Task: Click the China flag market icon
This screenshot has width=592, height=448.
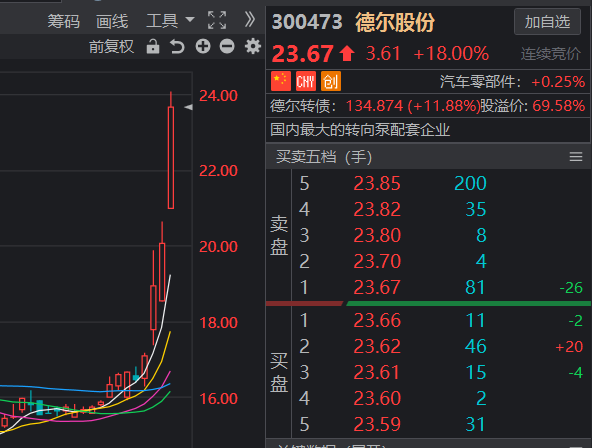Action: [x=281, y=81]
